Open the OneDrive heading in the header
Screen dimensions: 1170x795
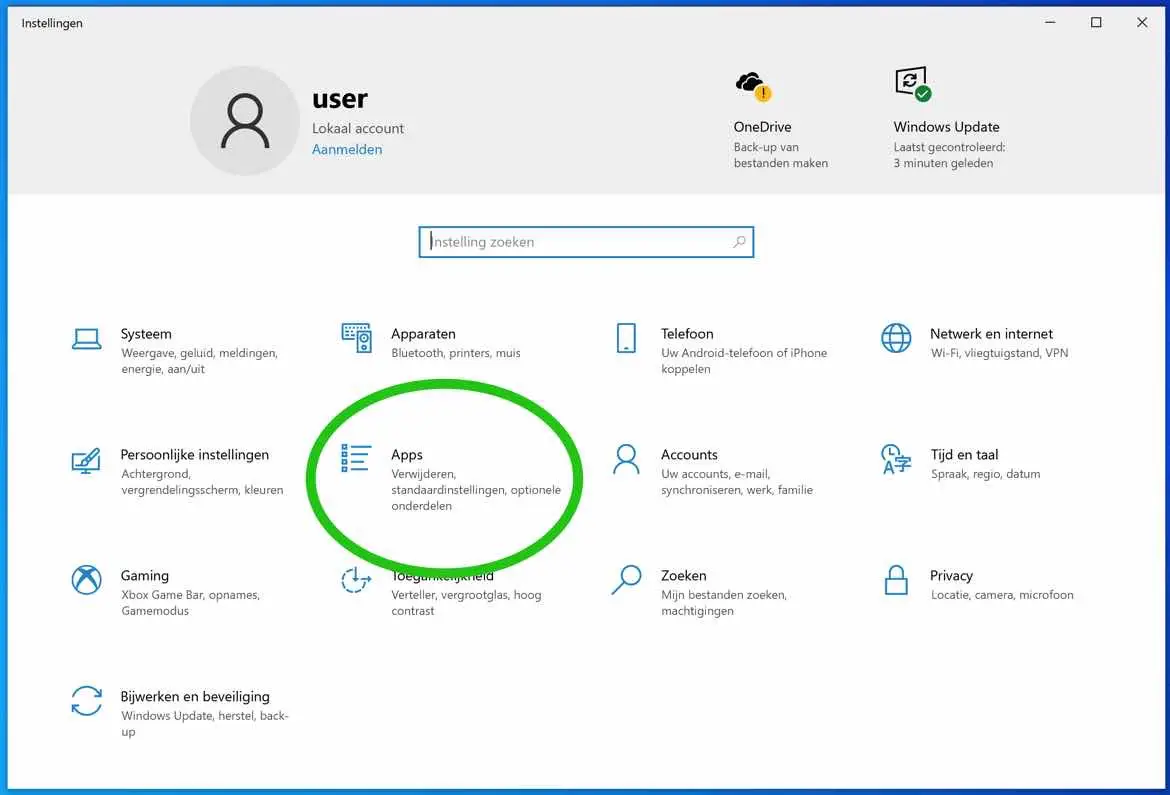763,127
